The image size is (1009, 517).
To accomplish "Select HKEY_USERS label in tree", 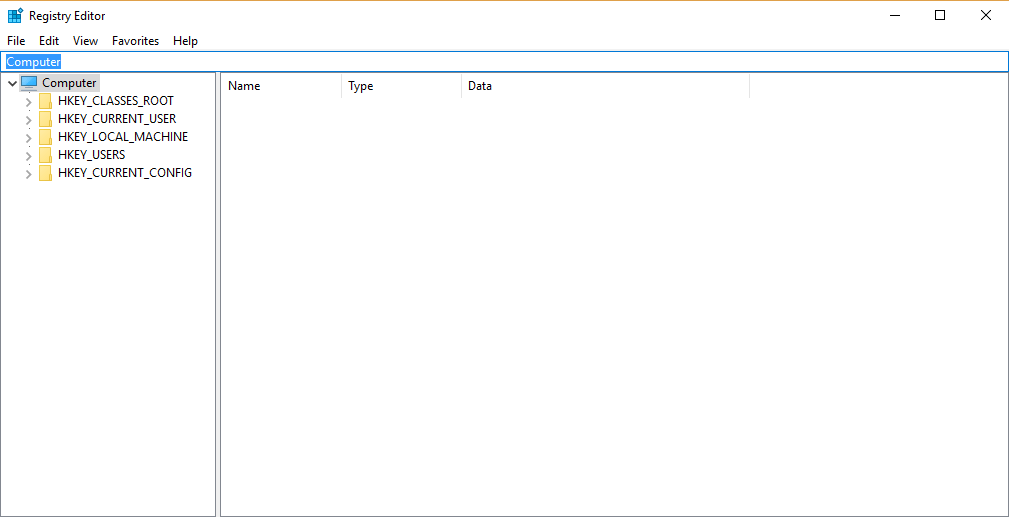I will (91, 155).
